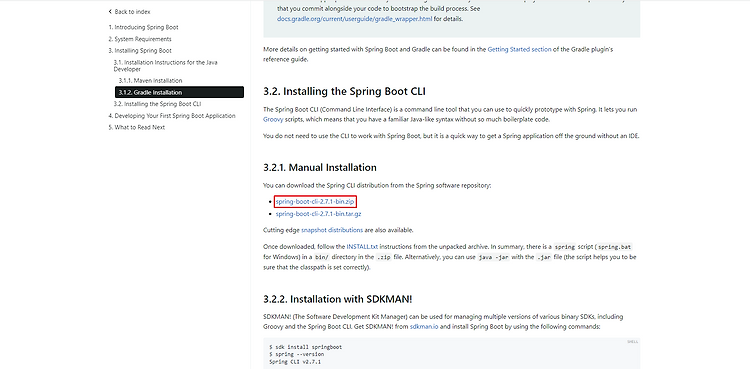The image size is (750, 369).
Task: Visit the 'sdkman.io' link
Action: (x=424, y=326)
